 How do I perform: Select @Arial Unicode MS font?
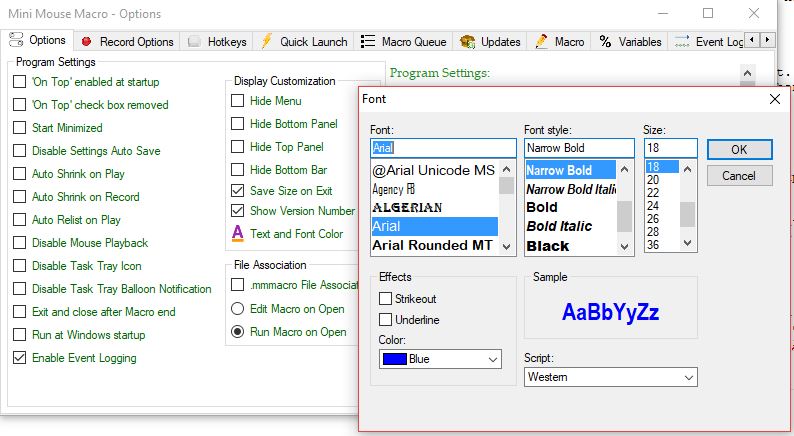[x=433, y=170]
